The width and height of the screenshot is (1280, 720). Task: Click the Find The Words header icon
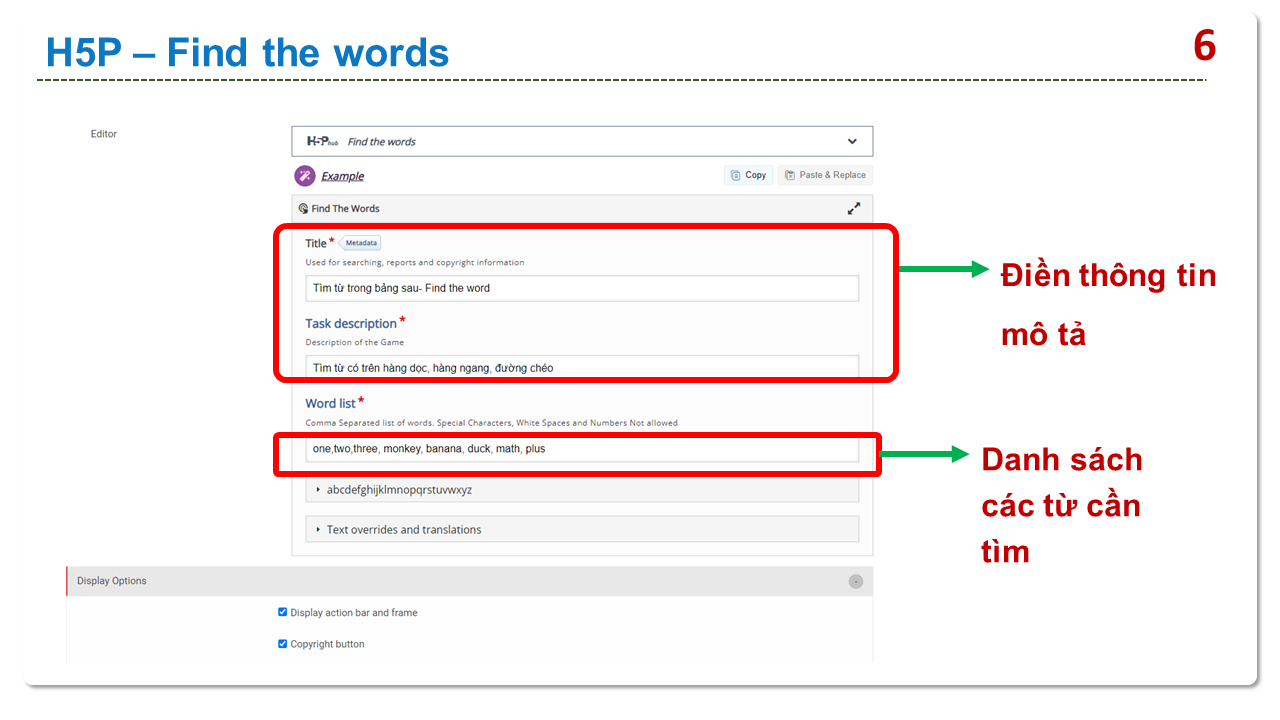pos(303,209)
